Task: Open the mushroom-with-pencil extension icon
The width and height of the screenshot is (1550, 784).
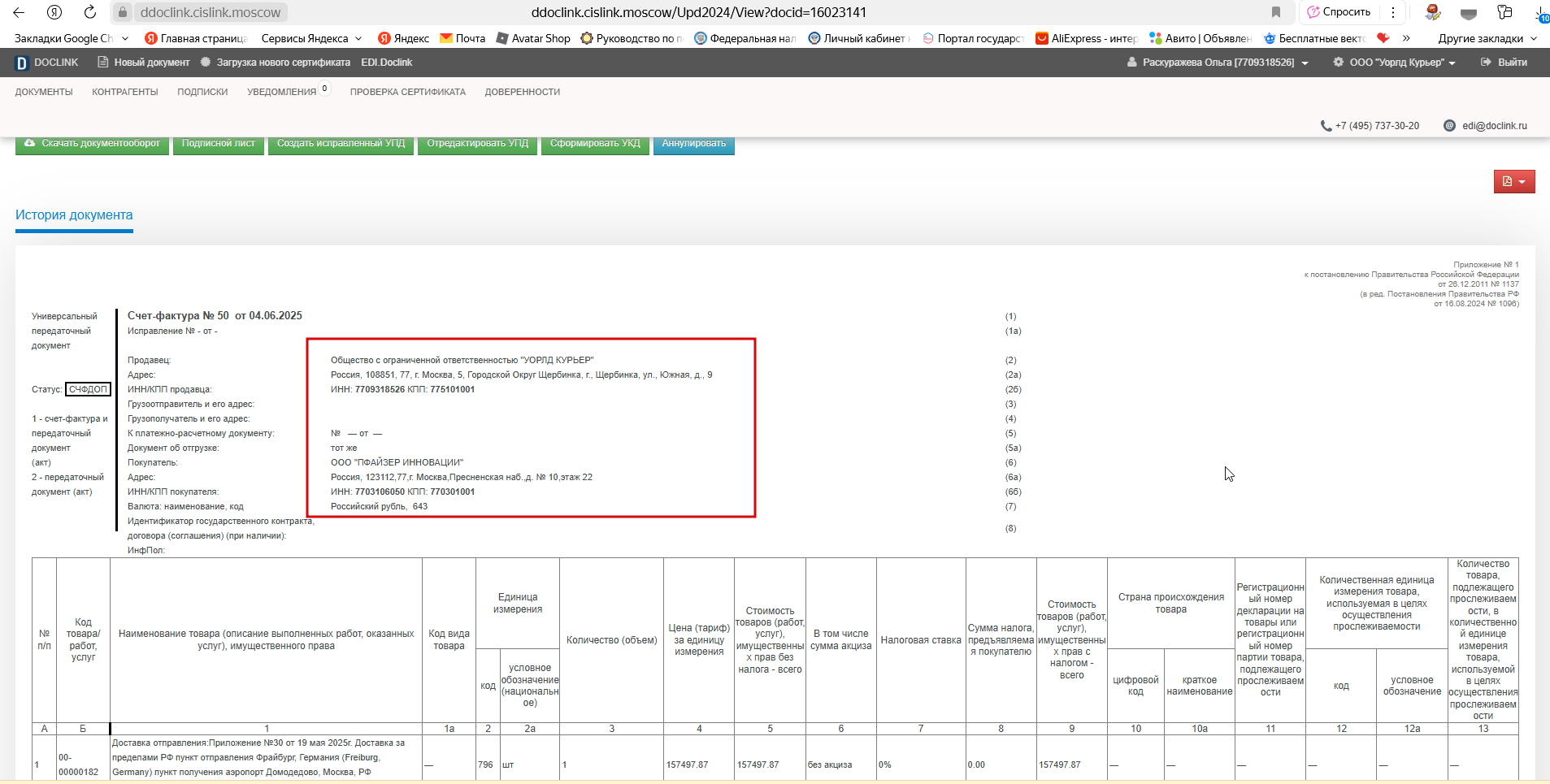Action: click(x=1433, y=12)
